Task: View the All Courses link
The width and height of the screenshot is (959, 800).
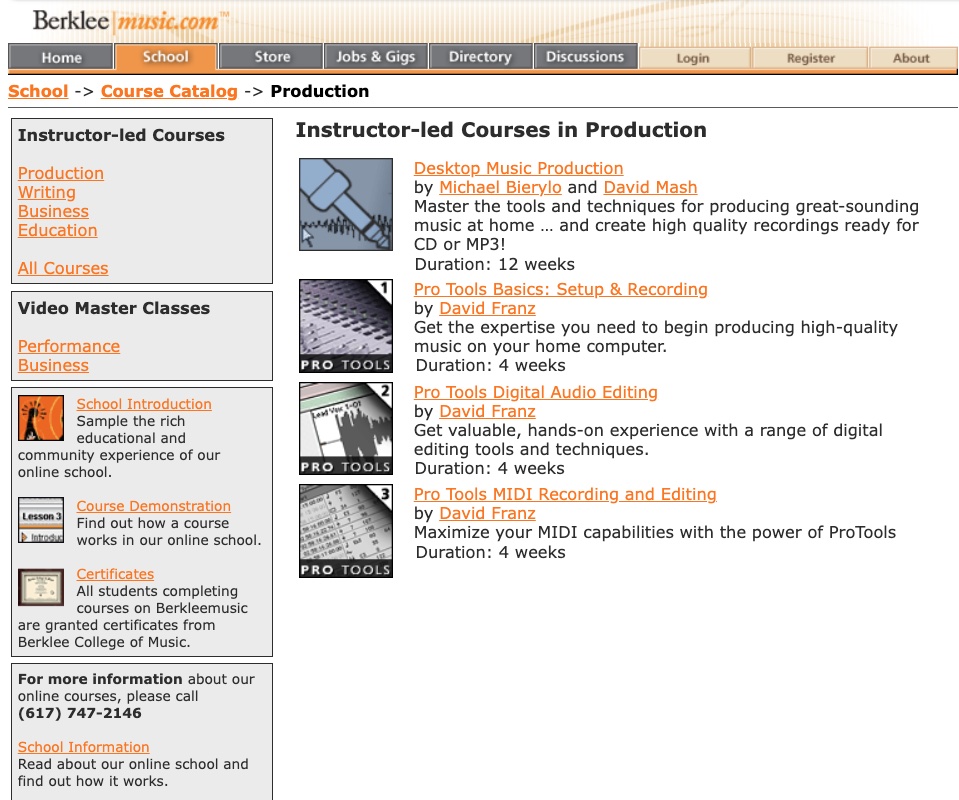Action: [x=63, y=268]
